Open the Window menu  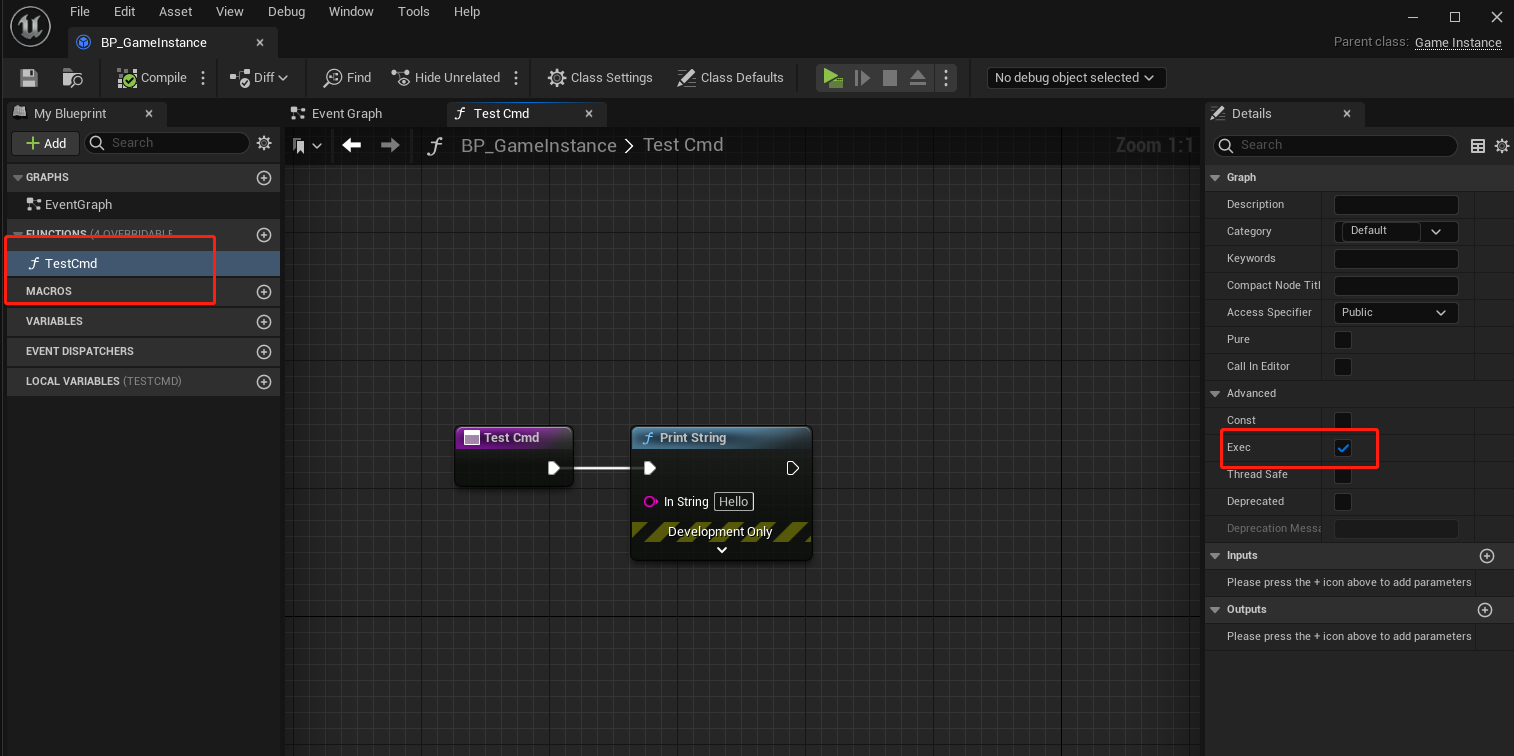point(351,12)
